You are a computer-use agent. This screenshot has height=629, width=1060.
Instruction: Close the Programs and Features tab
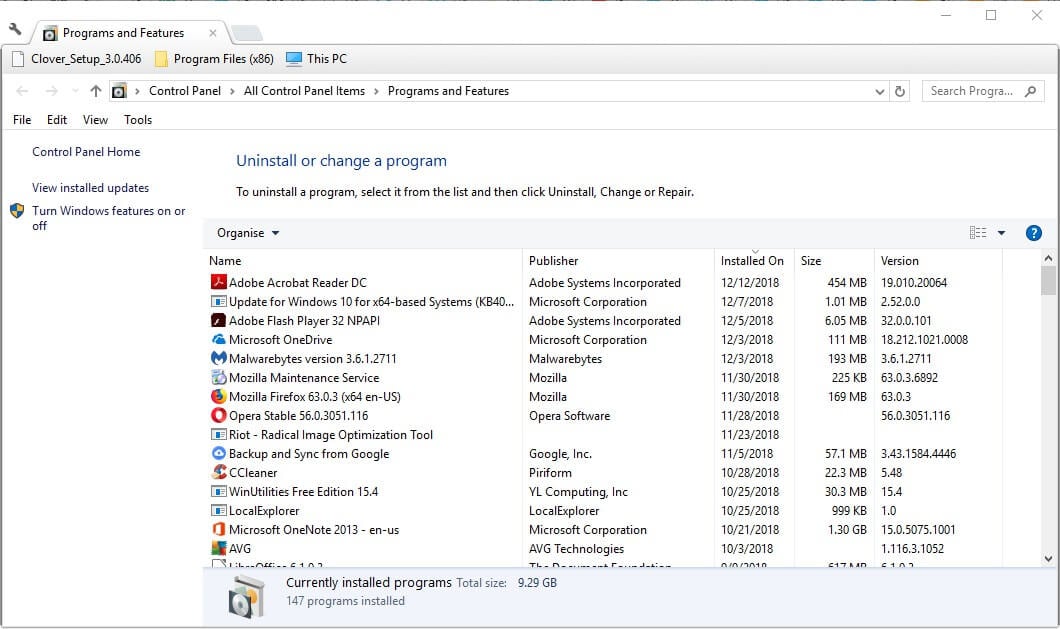click(213, 32)
